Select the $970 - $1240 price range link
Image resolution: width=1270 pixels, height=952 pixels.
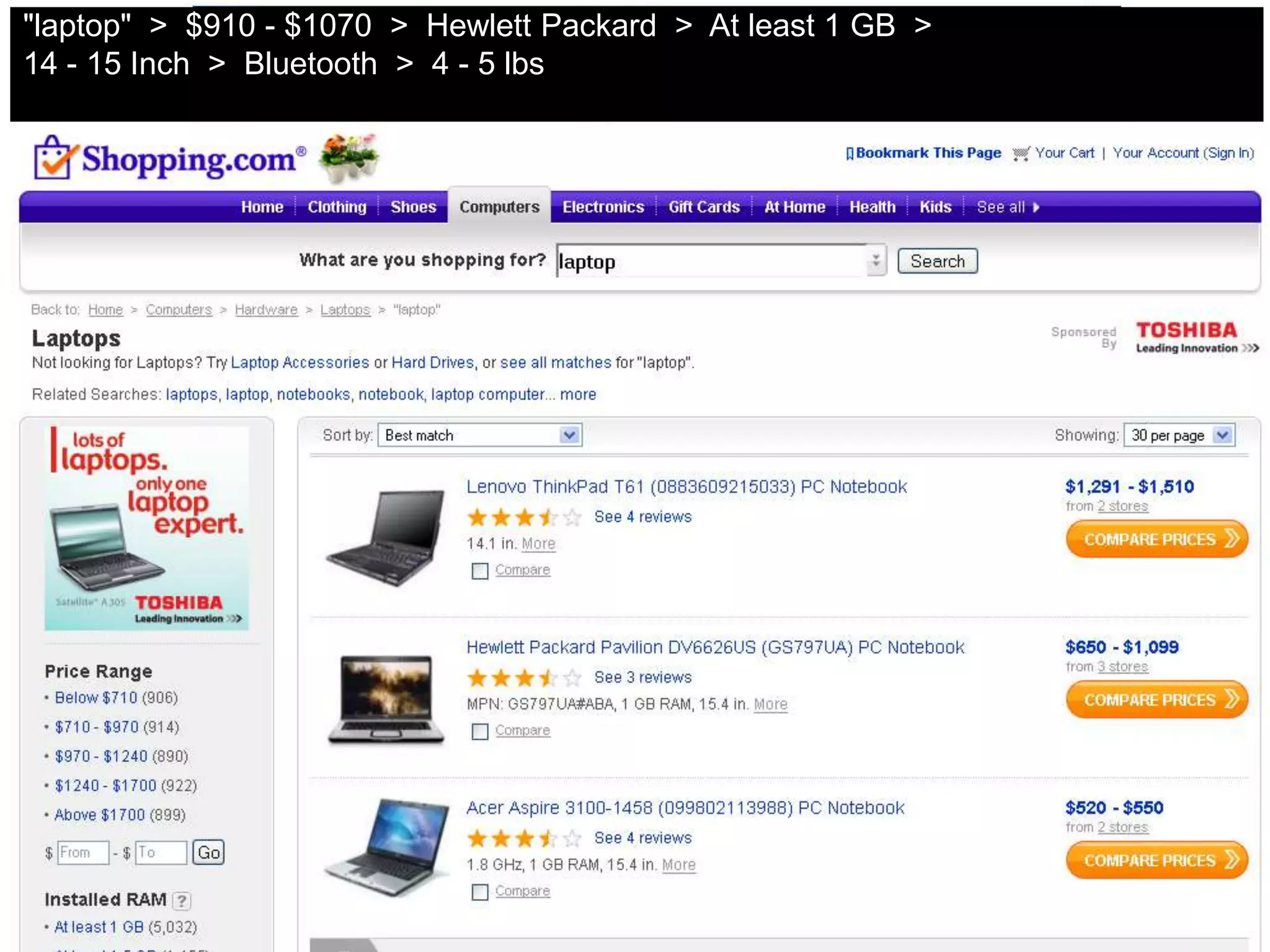(101, 757)
